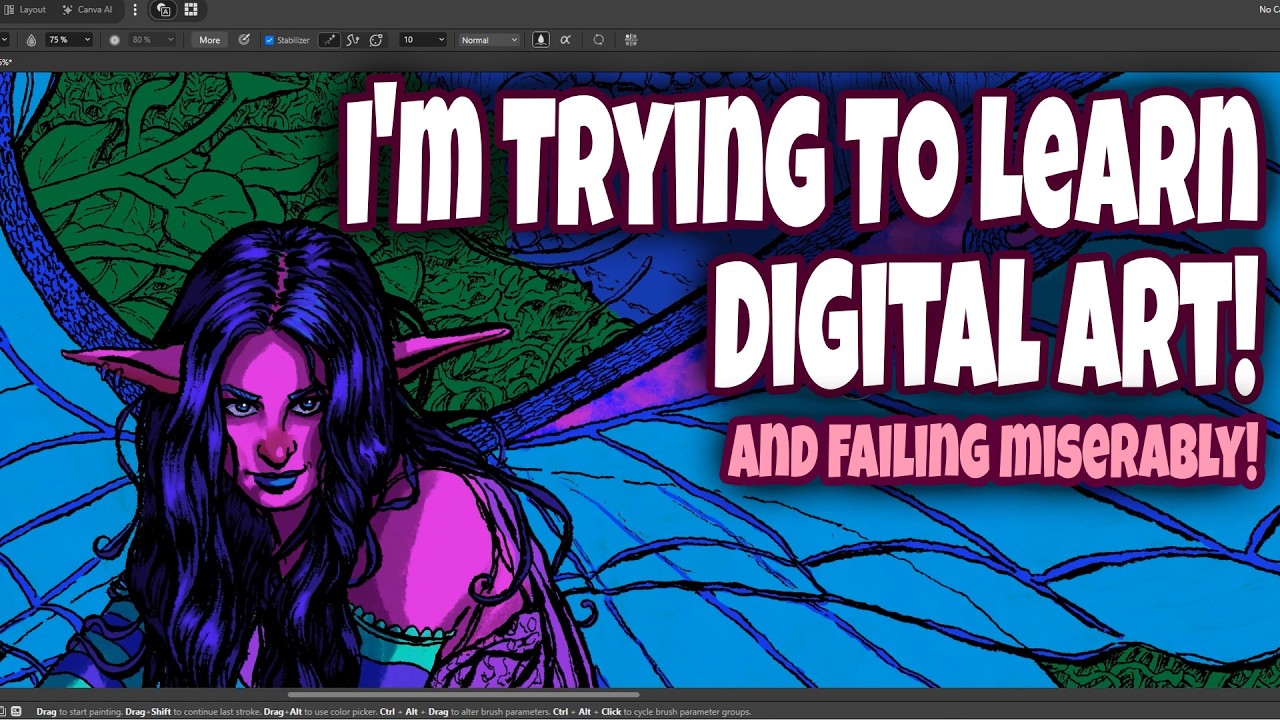Toggle the wet edges droplet icon
The width and height of the screenshot is (1280, 720).
click(x=541, y=40)
